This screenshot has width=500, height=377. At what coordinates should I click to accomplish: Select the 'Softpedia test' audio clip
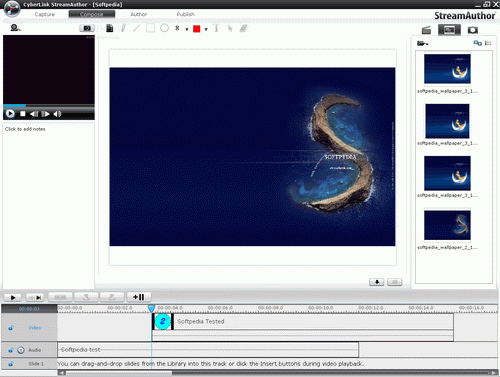208,350
